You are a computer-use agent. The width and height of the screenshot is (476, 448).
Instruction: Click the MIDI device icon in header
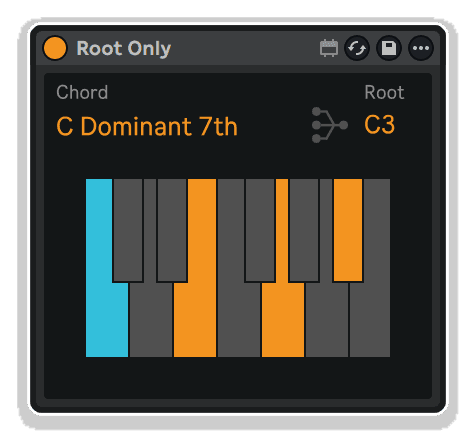329,48
